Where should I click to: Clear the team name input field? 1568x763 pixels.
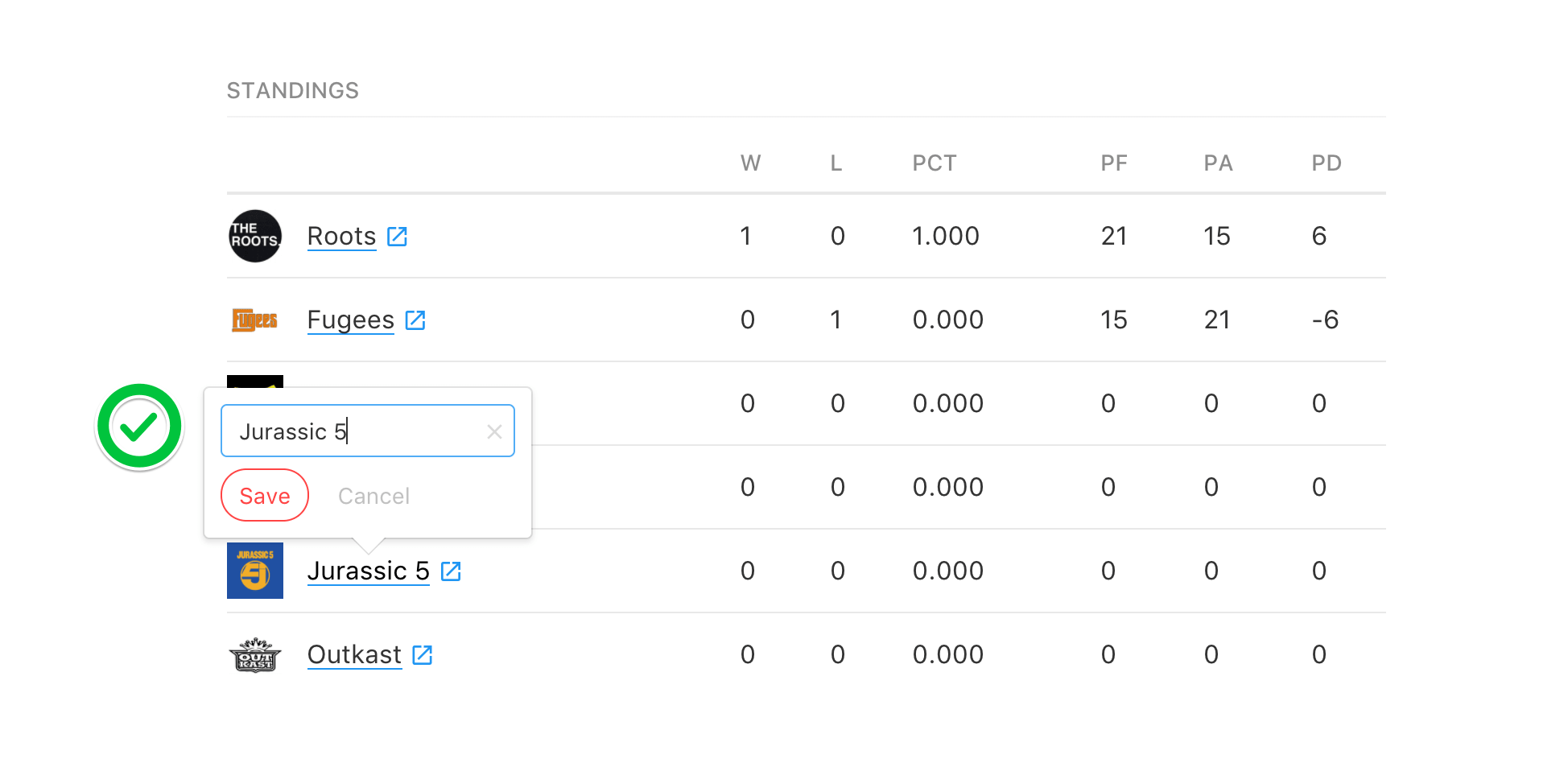click(x=494, y=432)
